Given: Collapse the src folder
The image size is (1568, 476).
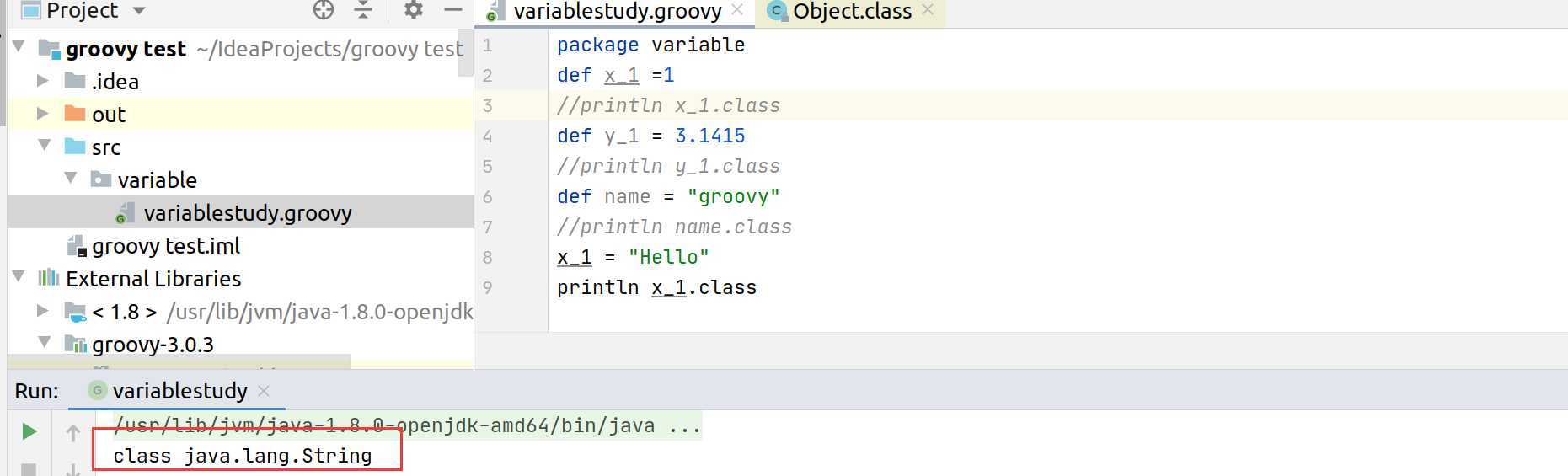Looking at the screenshot, I should point(45,146).
